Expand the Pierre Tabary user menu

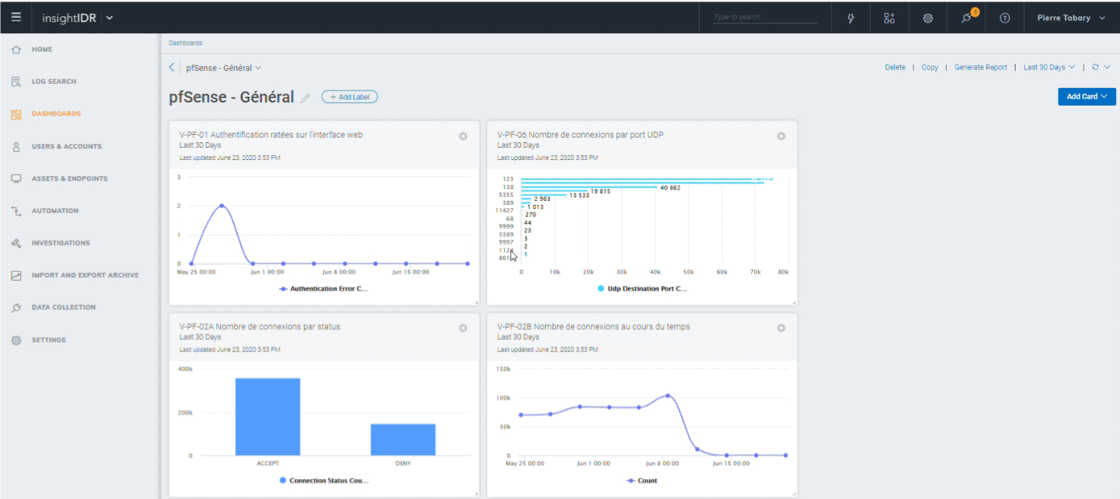[1073, 18]
